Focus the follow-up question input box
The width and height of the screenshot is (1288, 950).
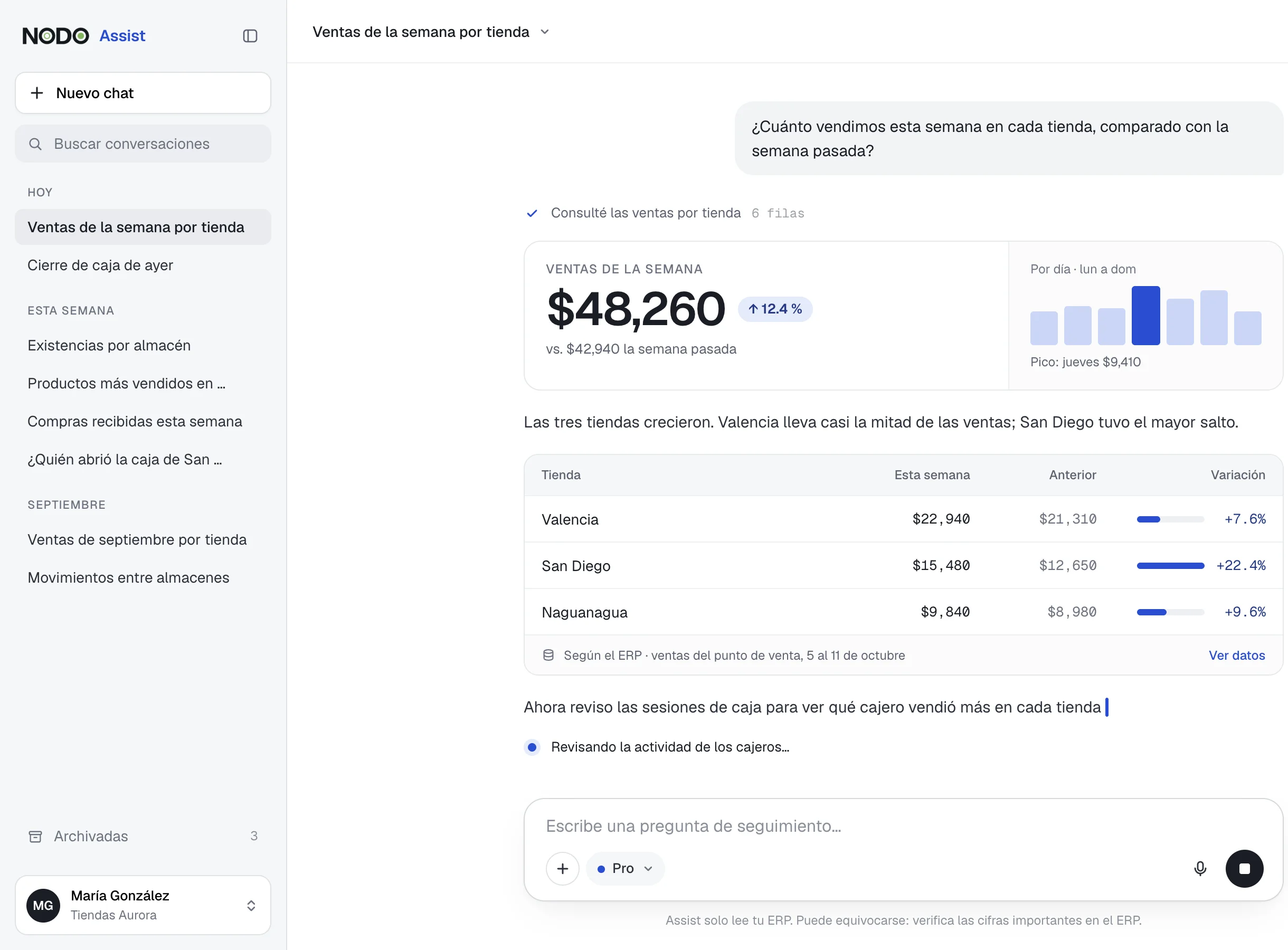(903, 826)
